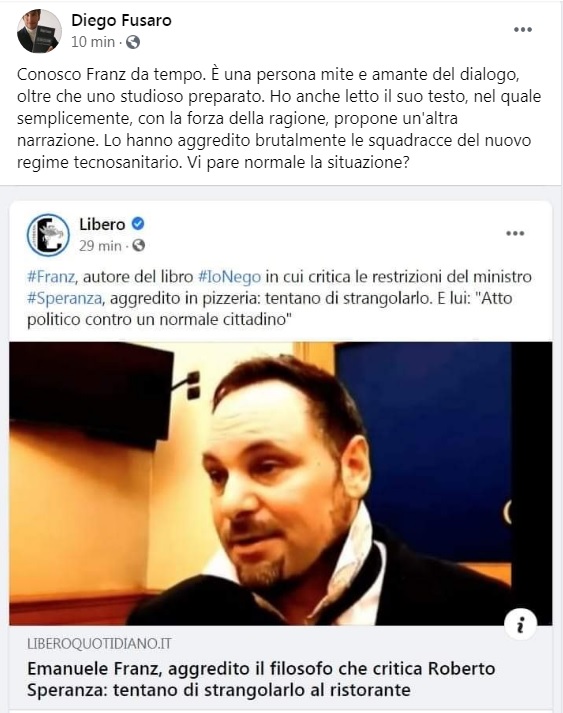Open the 10 min timestamp on Fusaro's post
This screenshot has height=713, width=563.
(93, 42)
